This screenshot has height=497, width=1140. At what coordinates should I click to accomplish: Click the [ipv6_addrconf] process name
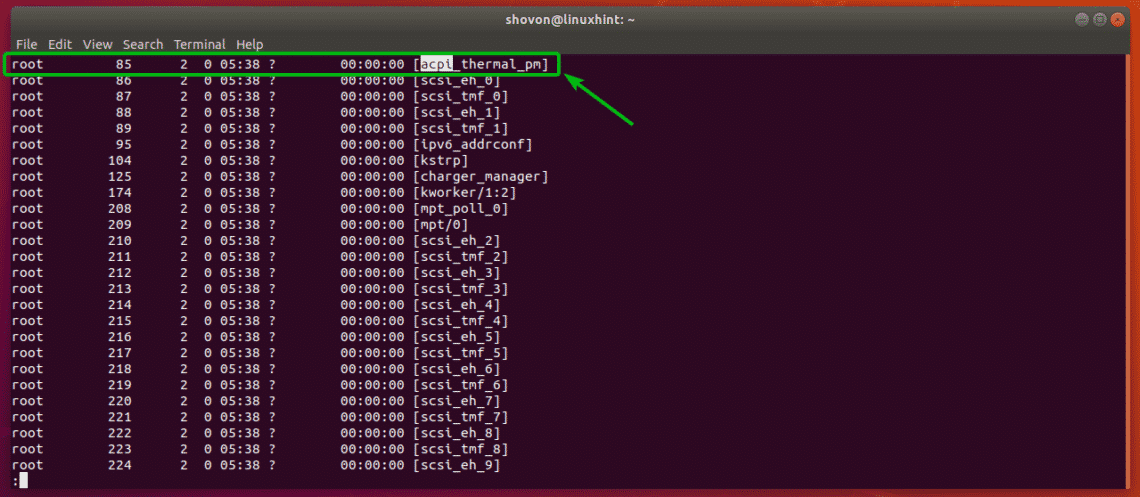point(473,145)
